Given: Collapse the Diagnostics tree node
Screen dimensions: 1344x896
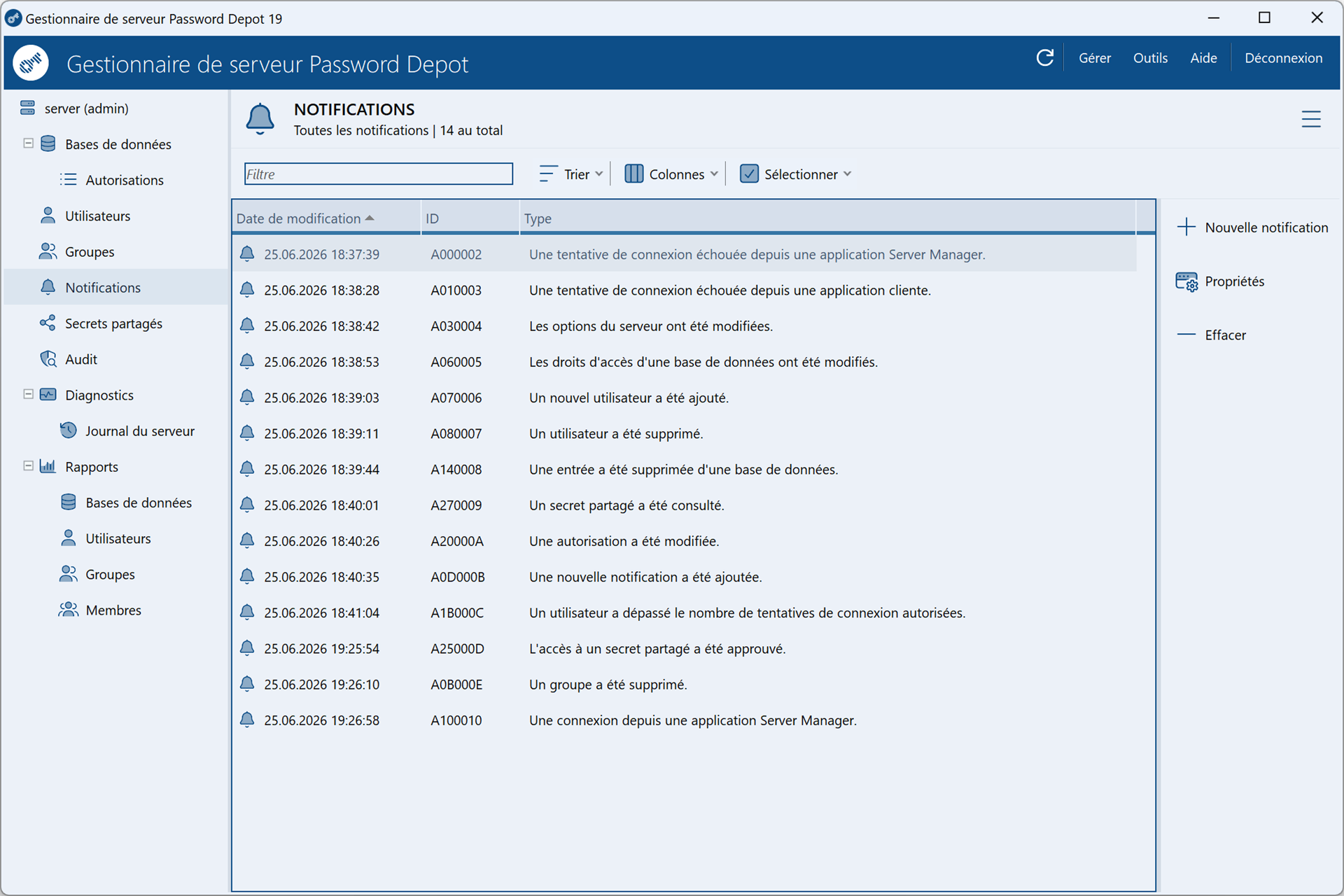Looking at the screenshot, I should (x=29, y=394).
